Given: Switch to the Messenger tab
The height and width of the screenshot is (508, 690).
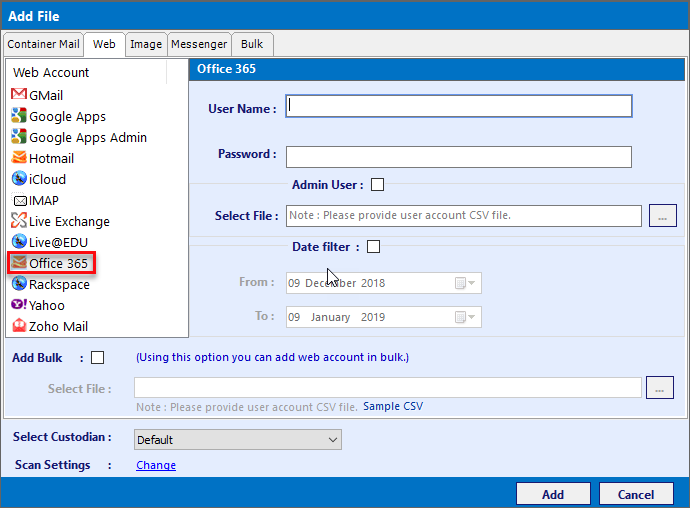Looking at the screenshot, I should (199, 44).
